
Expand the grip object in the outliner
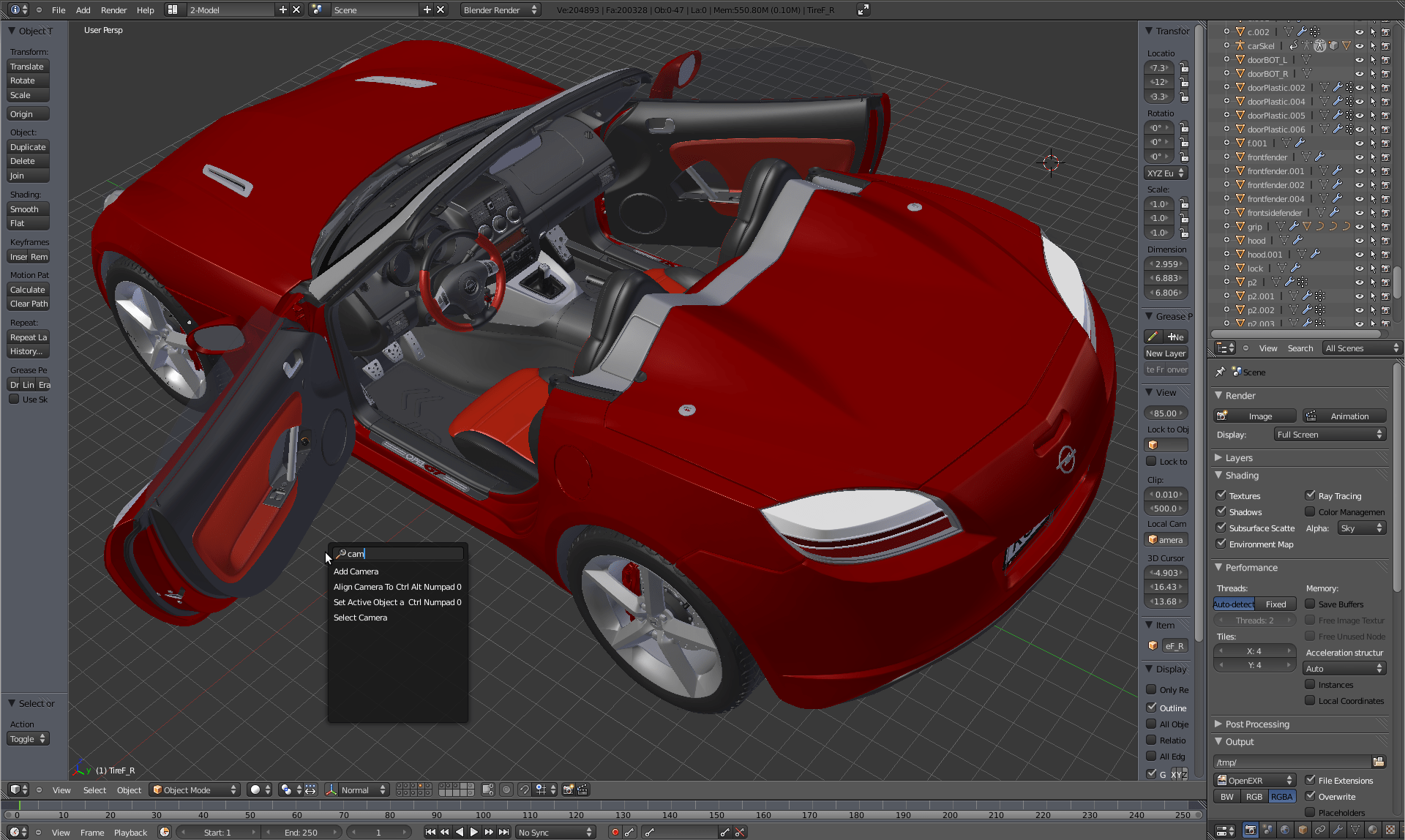(x=1226, y=227)
